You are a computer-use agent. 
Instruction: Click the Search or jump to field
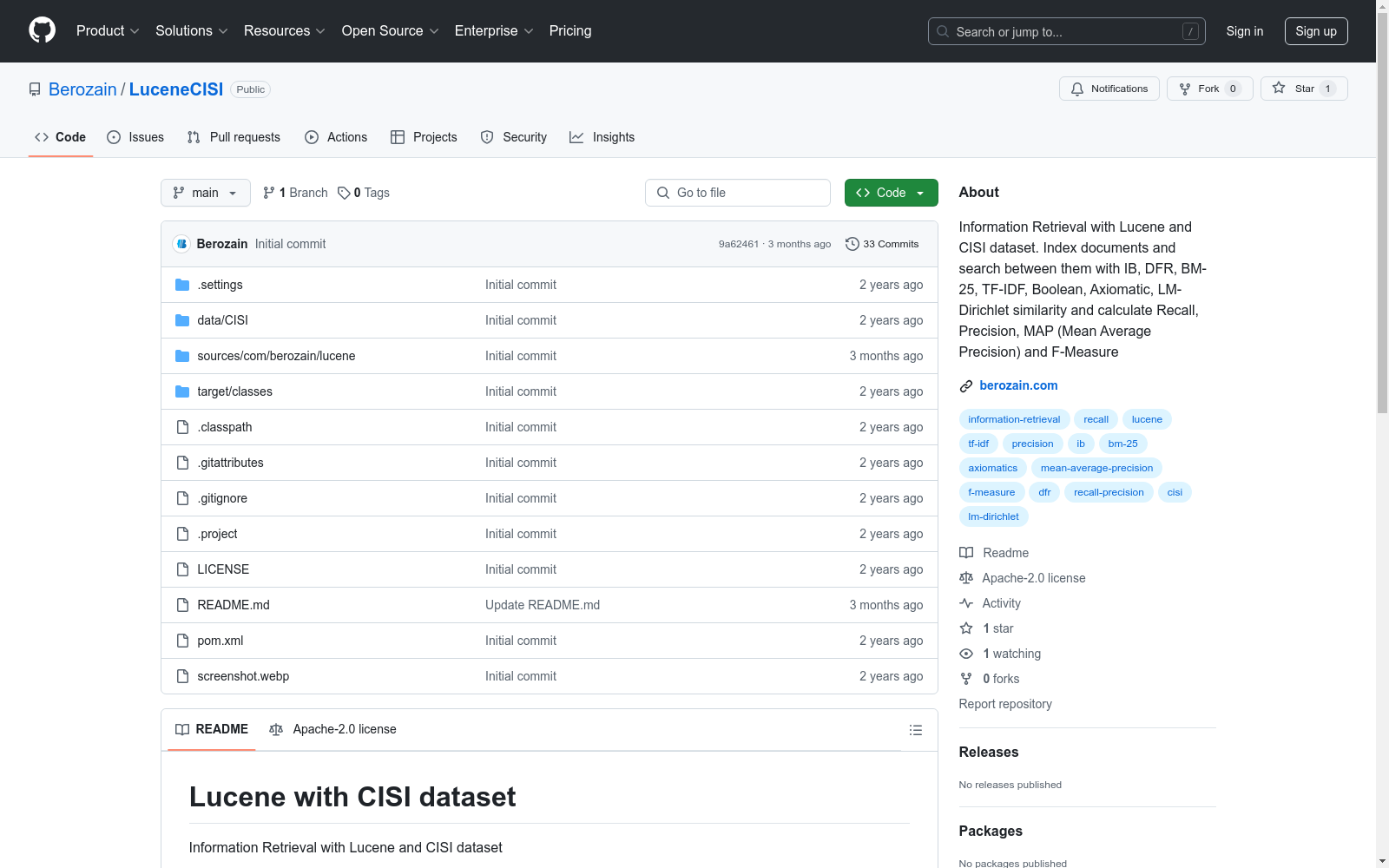(1067, 31)
